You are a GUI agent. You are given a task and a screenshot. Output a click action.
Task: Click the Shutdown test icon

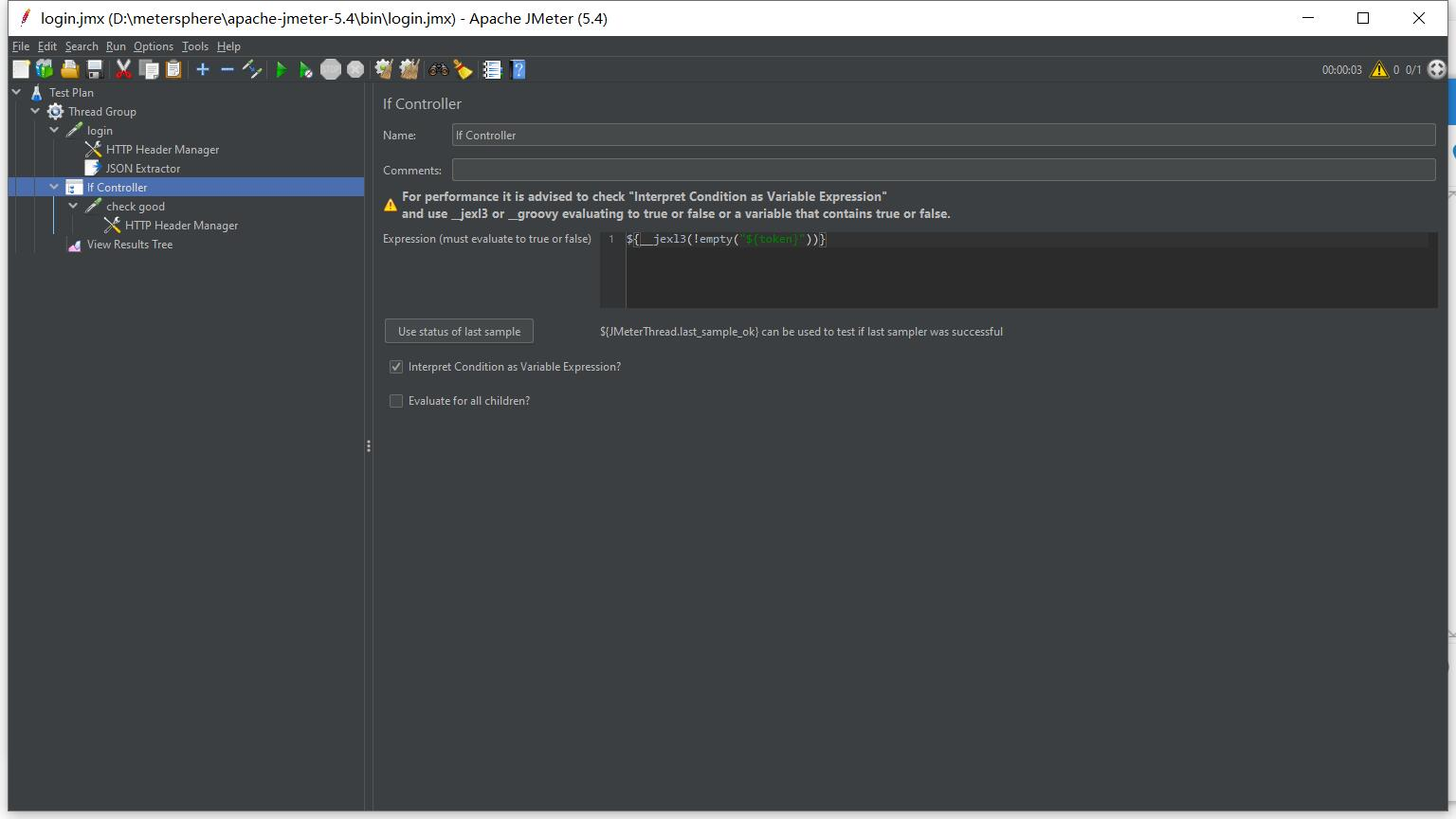coord(355,69)
